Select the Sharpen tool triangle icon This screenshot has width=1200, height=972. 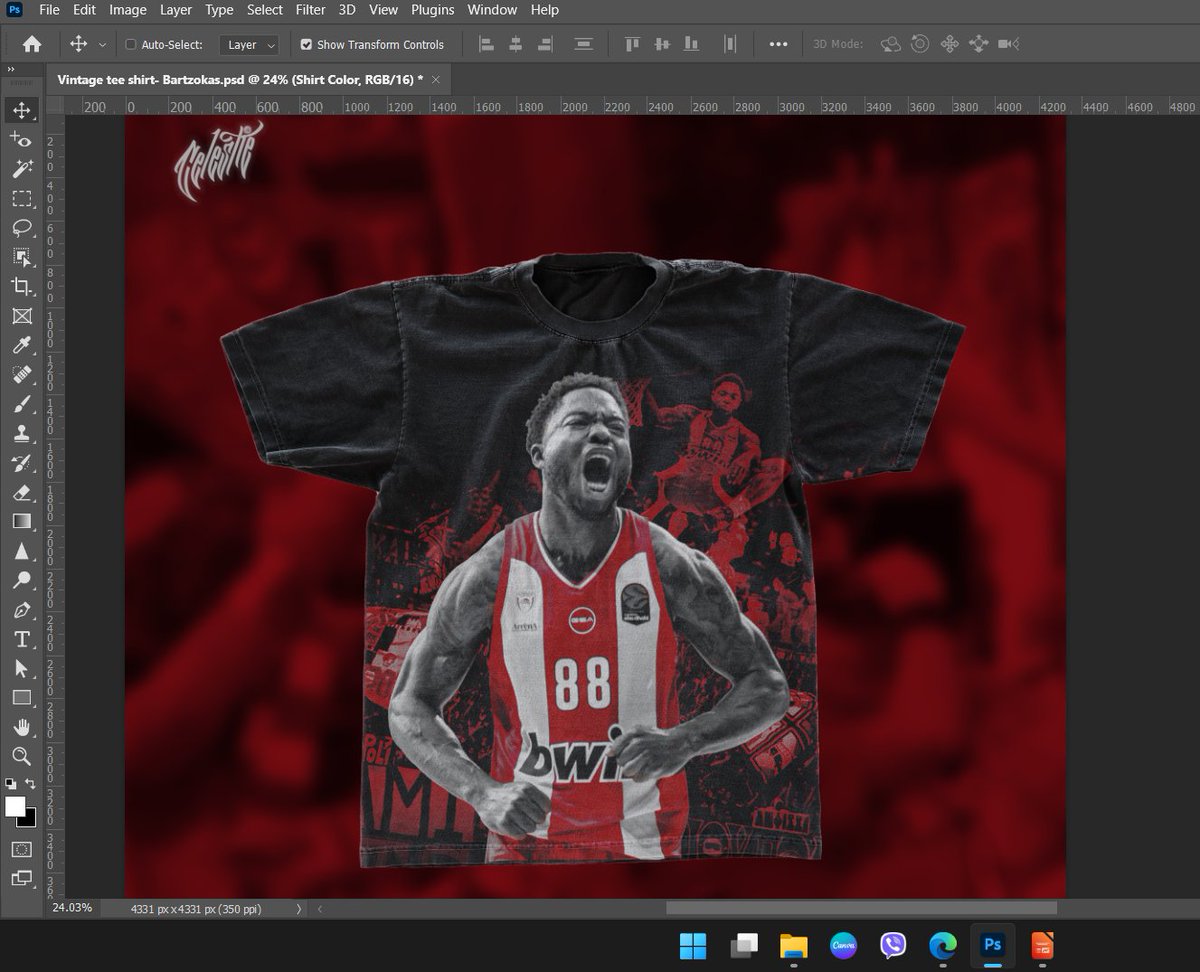(x=21, y=551)
